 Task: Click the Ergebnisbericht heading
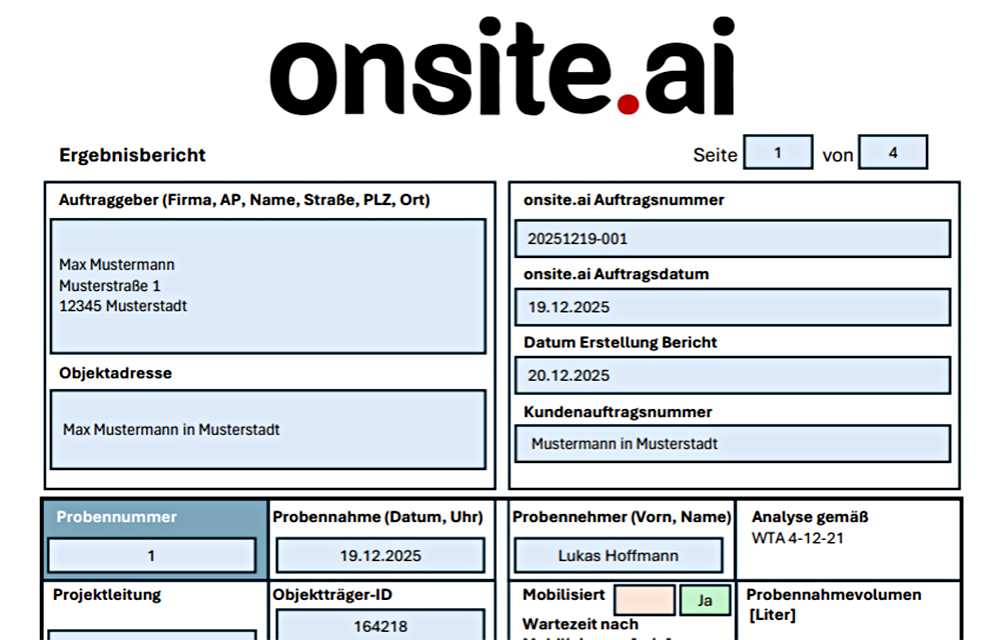132,155
